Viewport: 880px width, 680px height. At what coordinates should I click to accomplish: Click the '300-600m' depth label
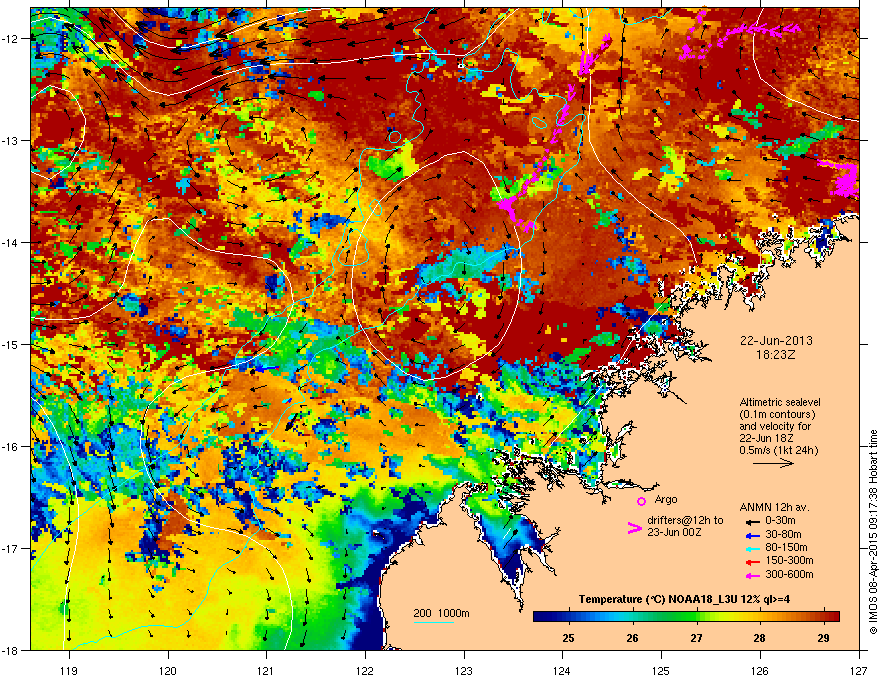pyautogui.click(x=789, y=574)
